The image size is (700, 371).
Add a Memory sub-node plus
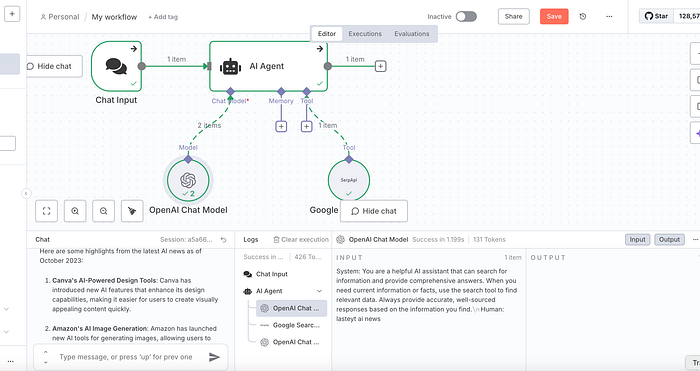point(281,126)
